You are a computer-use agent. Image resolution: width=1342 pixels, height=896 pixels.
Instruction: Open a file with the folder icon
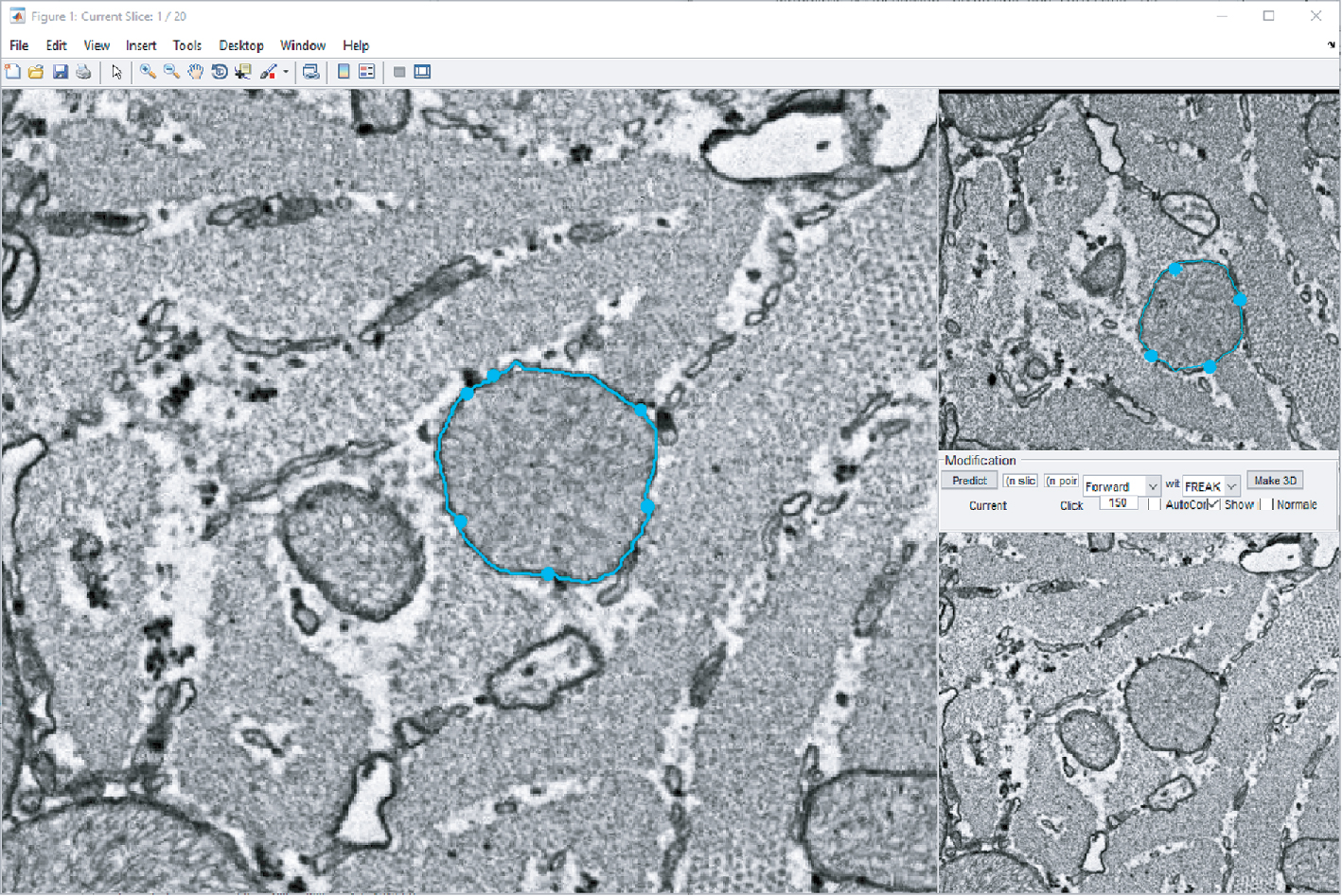(36, 72)
